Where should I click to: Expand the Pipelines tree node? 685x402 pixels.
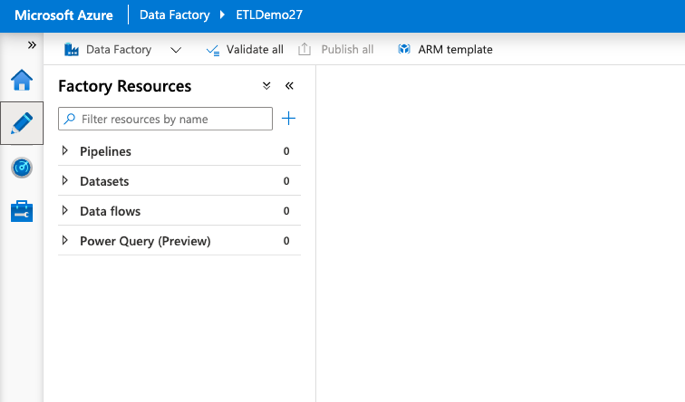[x=66, y=151]
